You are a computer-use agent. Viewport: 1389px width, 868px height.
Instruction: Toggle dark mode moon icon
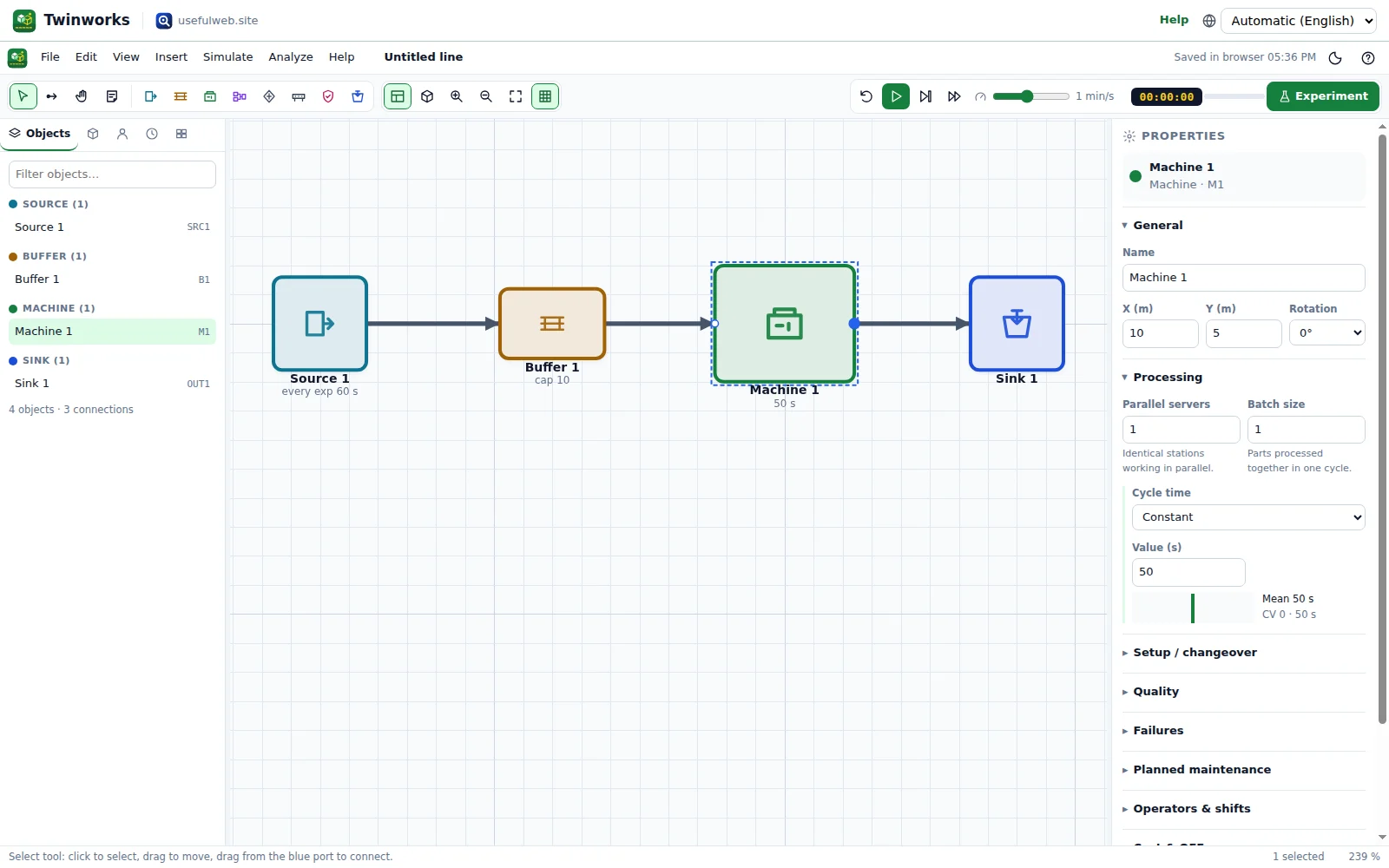(x=1335, y=58)
